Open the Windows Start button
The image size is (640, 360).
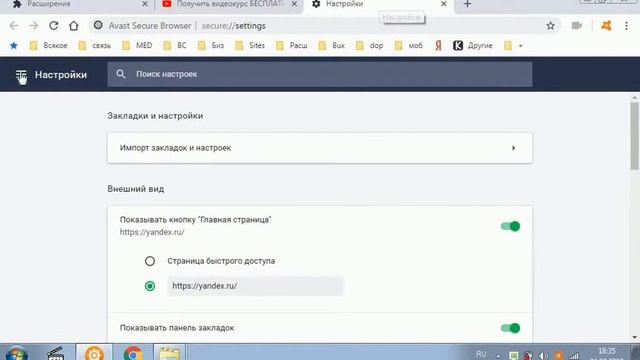click(16, 353)
